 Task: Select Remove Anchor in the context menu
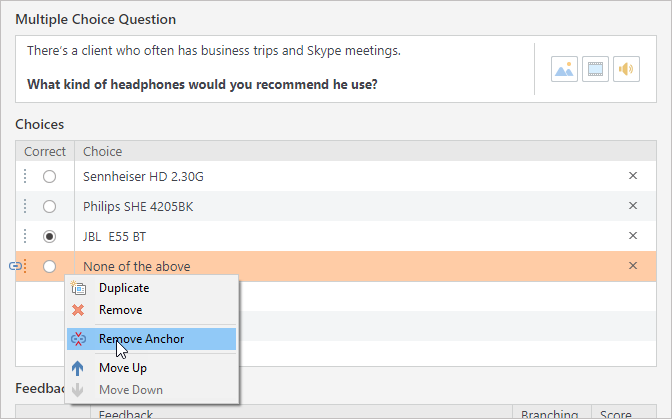pos(141,339)
